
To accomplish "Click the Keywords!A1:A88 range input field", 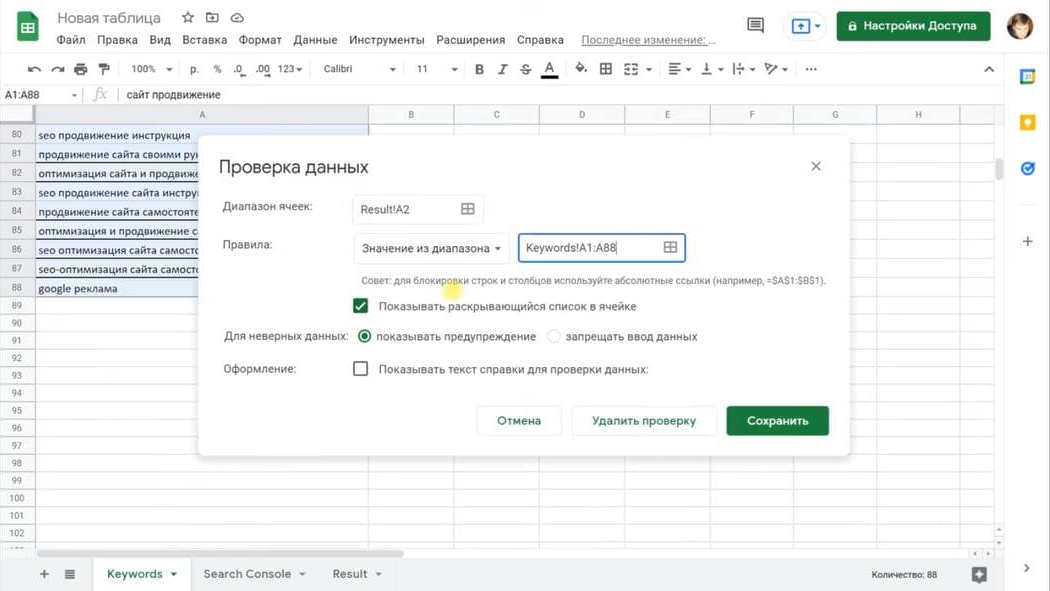I will point(590,248).
